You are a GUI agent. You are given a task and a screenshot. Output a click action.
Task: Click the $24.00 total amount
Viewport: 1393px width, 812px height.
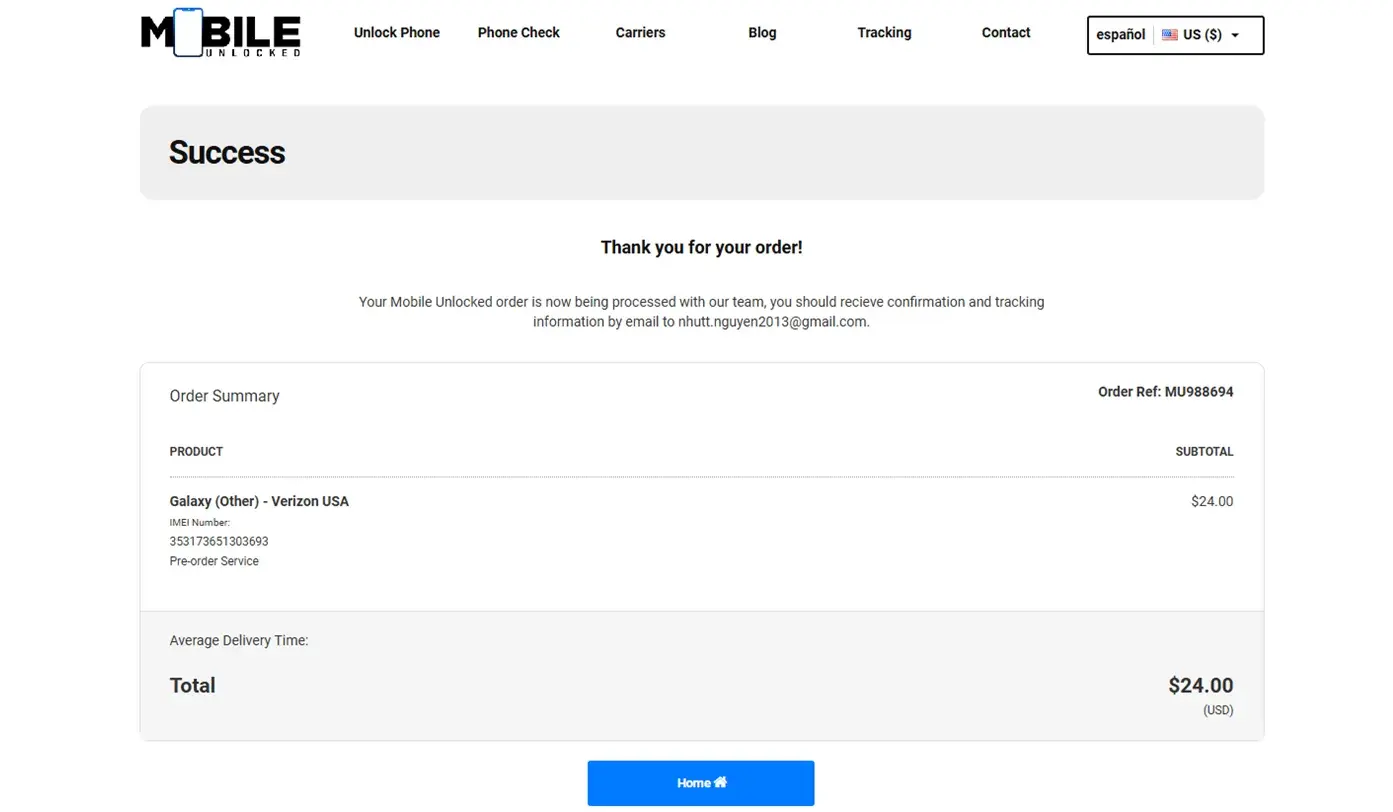point(1200,686)
